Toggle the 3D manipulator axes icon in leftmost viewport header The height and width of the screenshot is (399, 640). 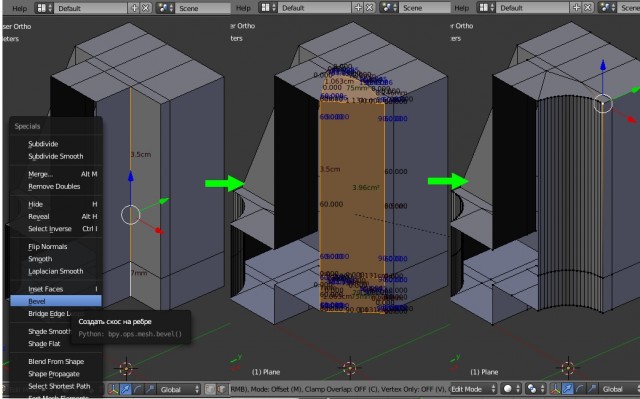[113, 389]
